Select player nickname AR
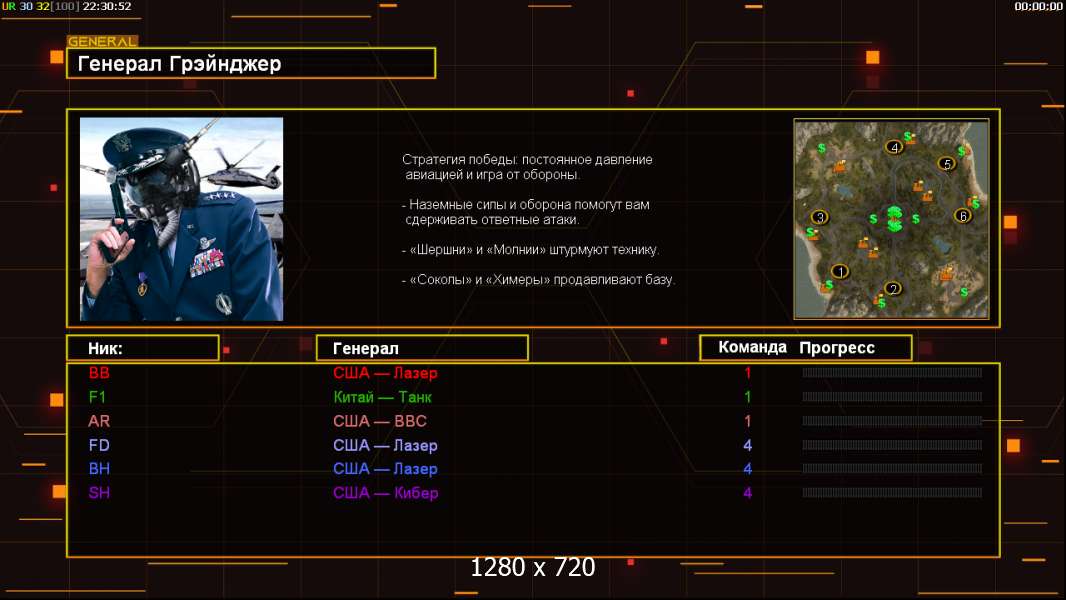Image resolution: width=1066 pixels, height=600 pixels. [99, 421]
